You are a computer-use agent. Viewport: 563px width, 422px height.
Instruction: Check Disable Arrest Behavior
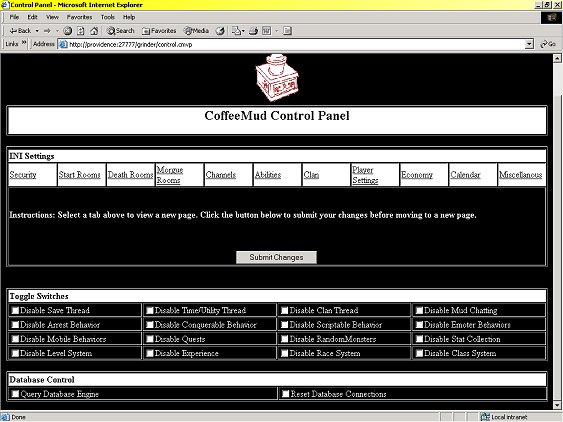click(x=15, y=325)
